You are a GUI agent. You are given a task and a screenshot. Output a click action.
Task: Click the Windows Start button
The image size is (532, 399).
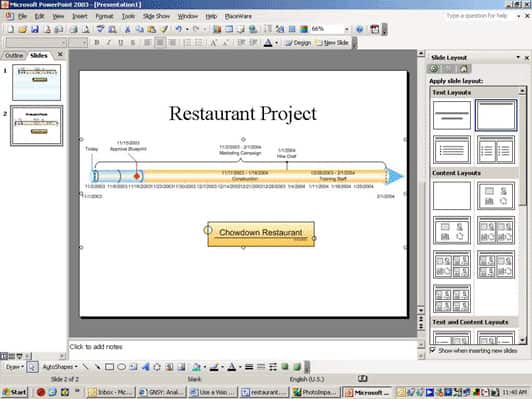pyautogui.click(x=14, y=392)
